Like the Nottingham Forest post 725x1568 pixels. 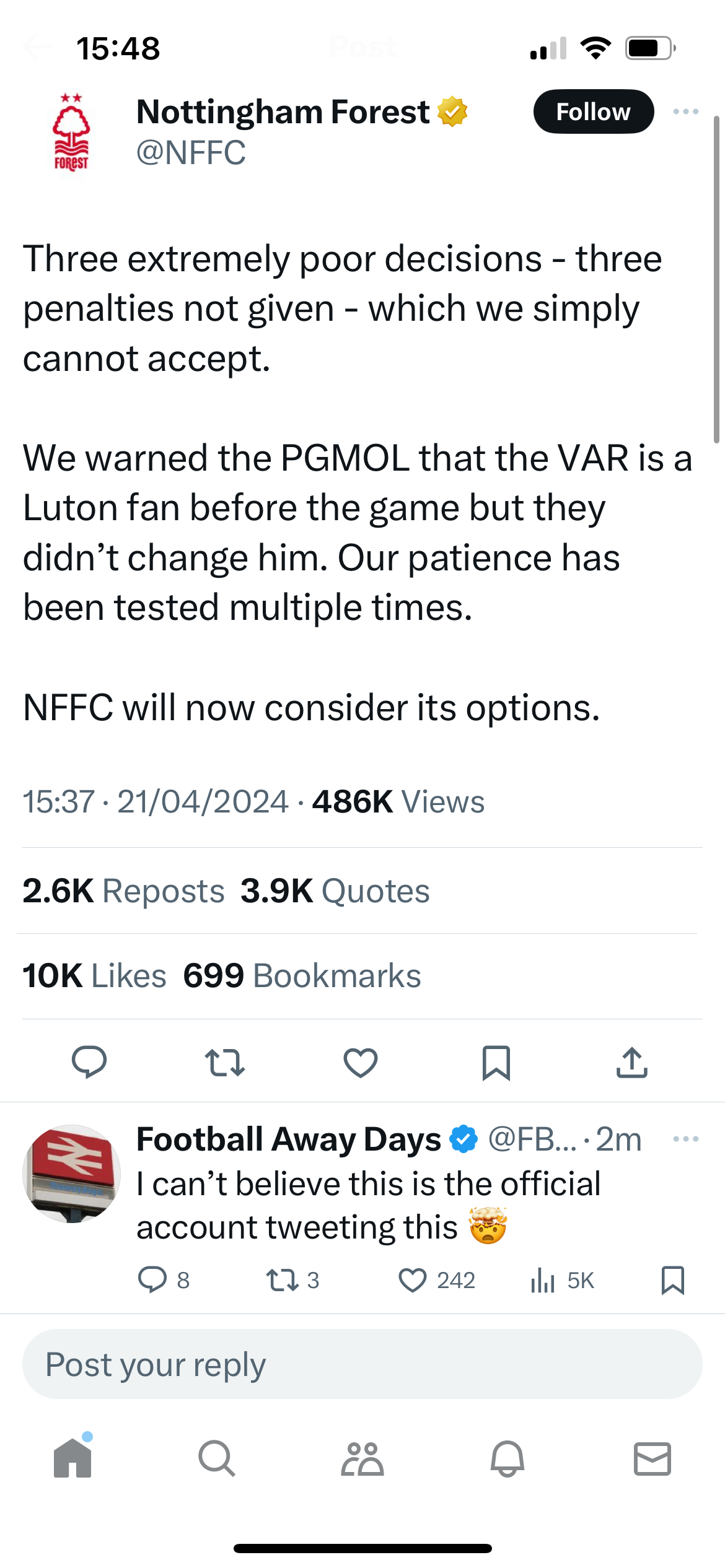361,1062
